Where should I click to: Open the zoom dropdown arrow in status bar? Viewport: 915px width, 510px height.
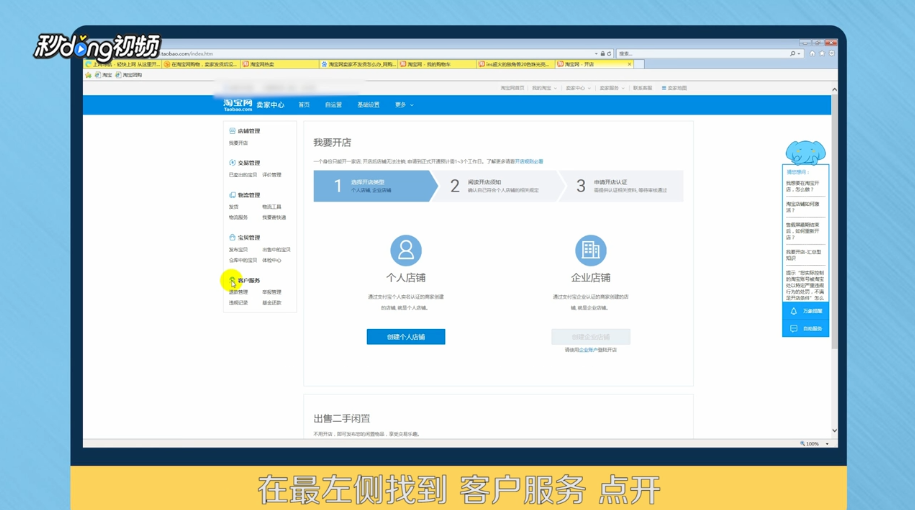pos(827,444)
